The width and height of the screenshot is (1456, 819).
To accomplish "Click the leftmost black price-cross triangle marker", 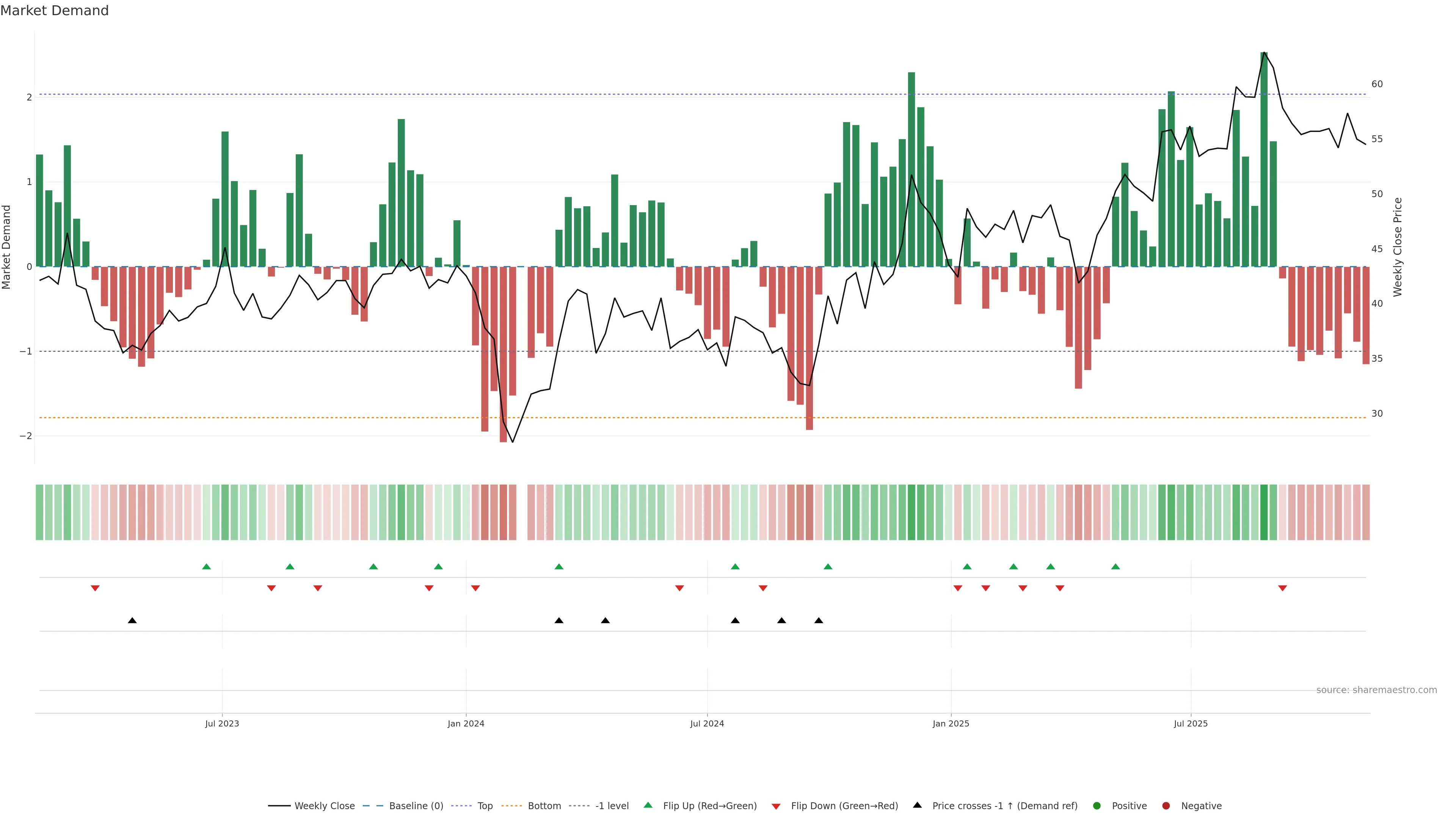I will (x=132, y=621).
